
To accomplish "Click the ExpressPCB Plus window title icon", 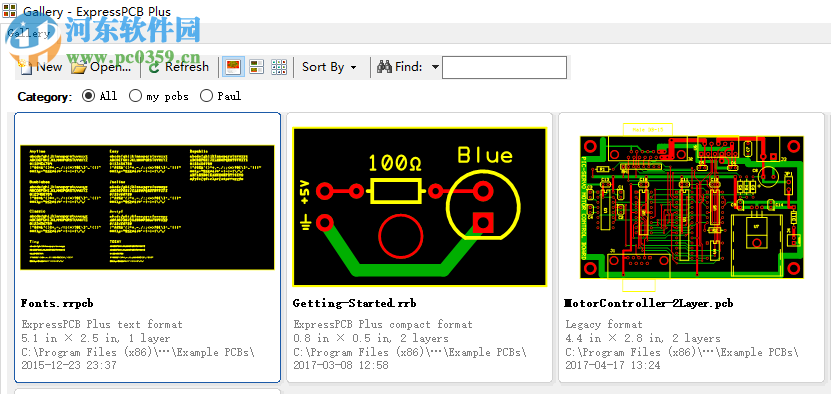I will (10, 11).
